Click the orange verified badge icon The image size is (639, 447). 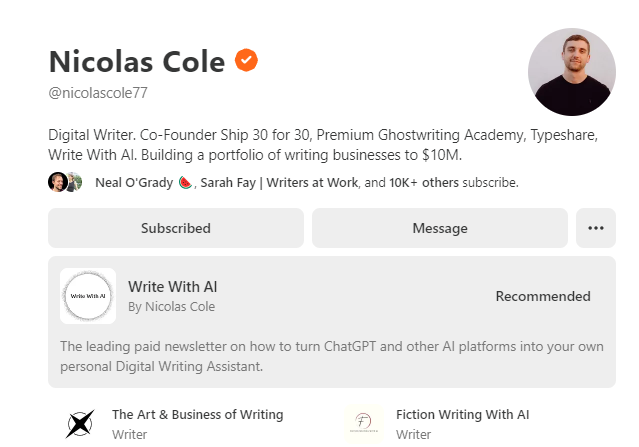click(246, 60)
